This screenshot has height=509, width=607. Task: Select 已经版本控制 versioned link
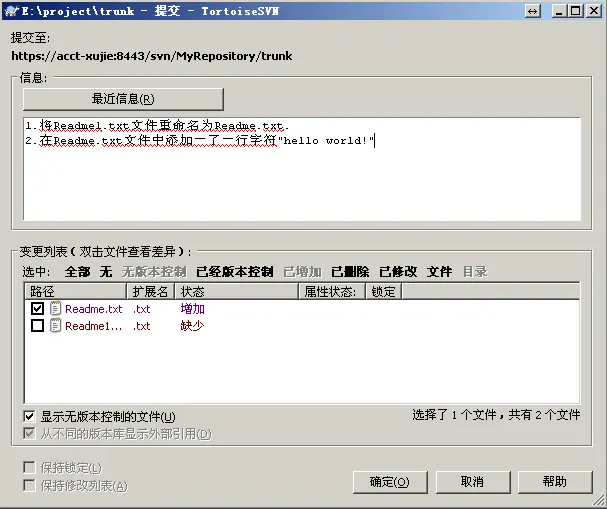(x=235, y=272)
